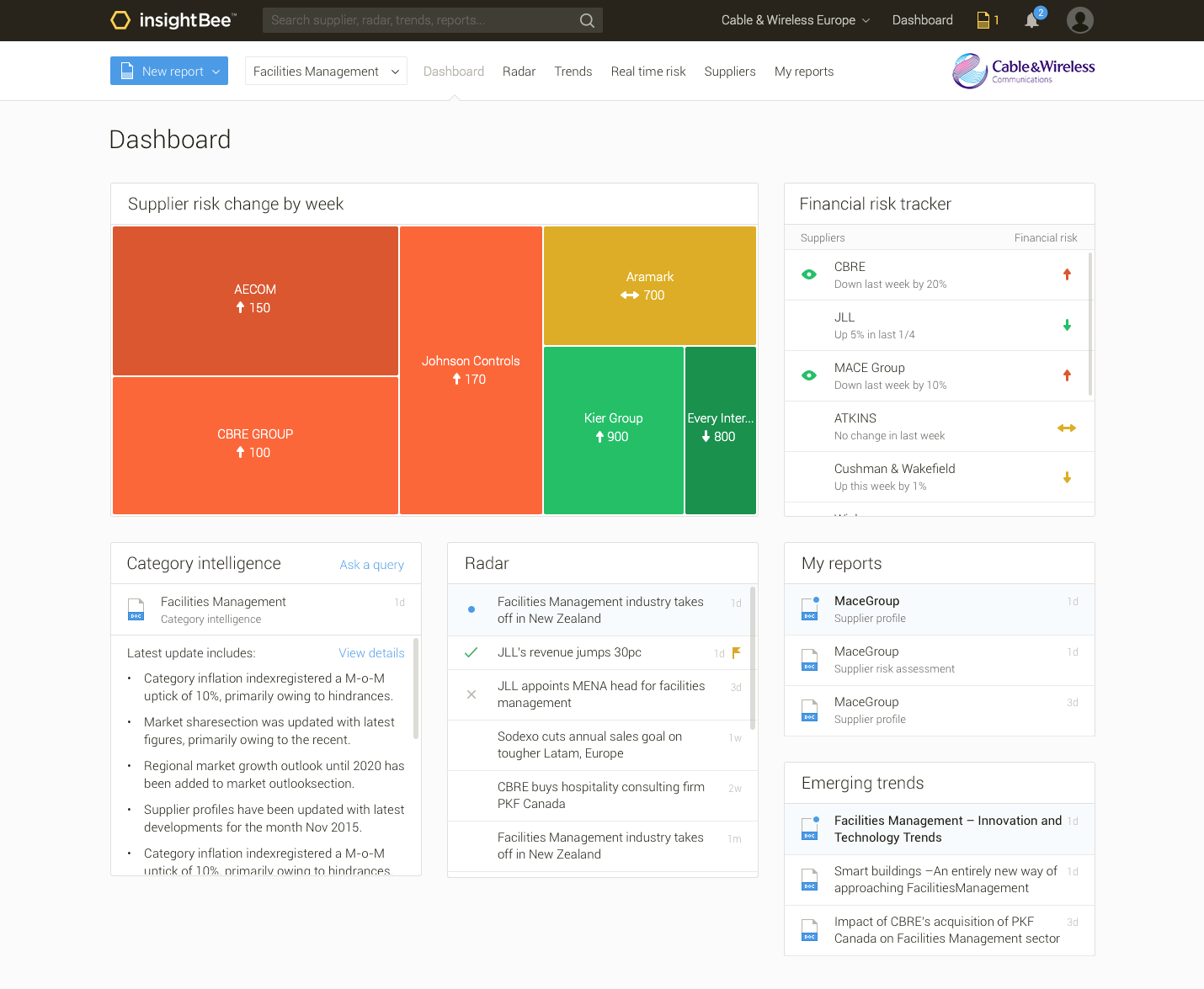Open the MaceGroup Supplier risk assessment report
Viewport: 1204px width, 989px height.
tap(940, 660)
